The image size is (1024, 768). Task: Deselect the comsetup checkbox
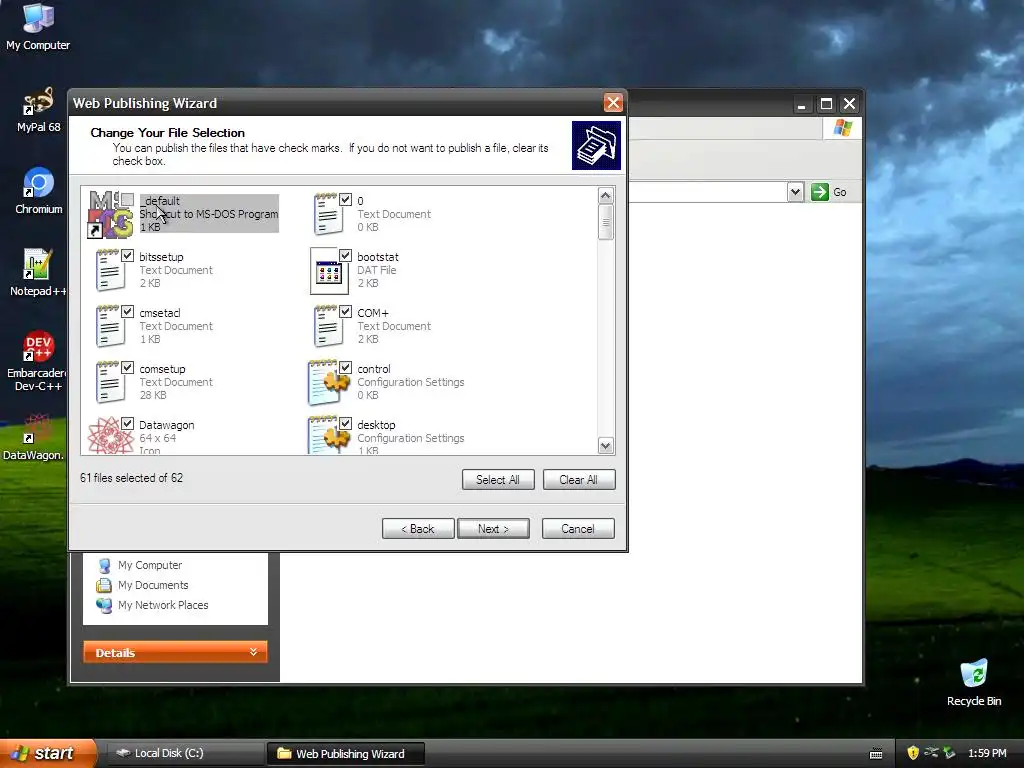point(127,368)
